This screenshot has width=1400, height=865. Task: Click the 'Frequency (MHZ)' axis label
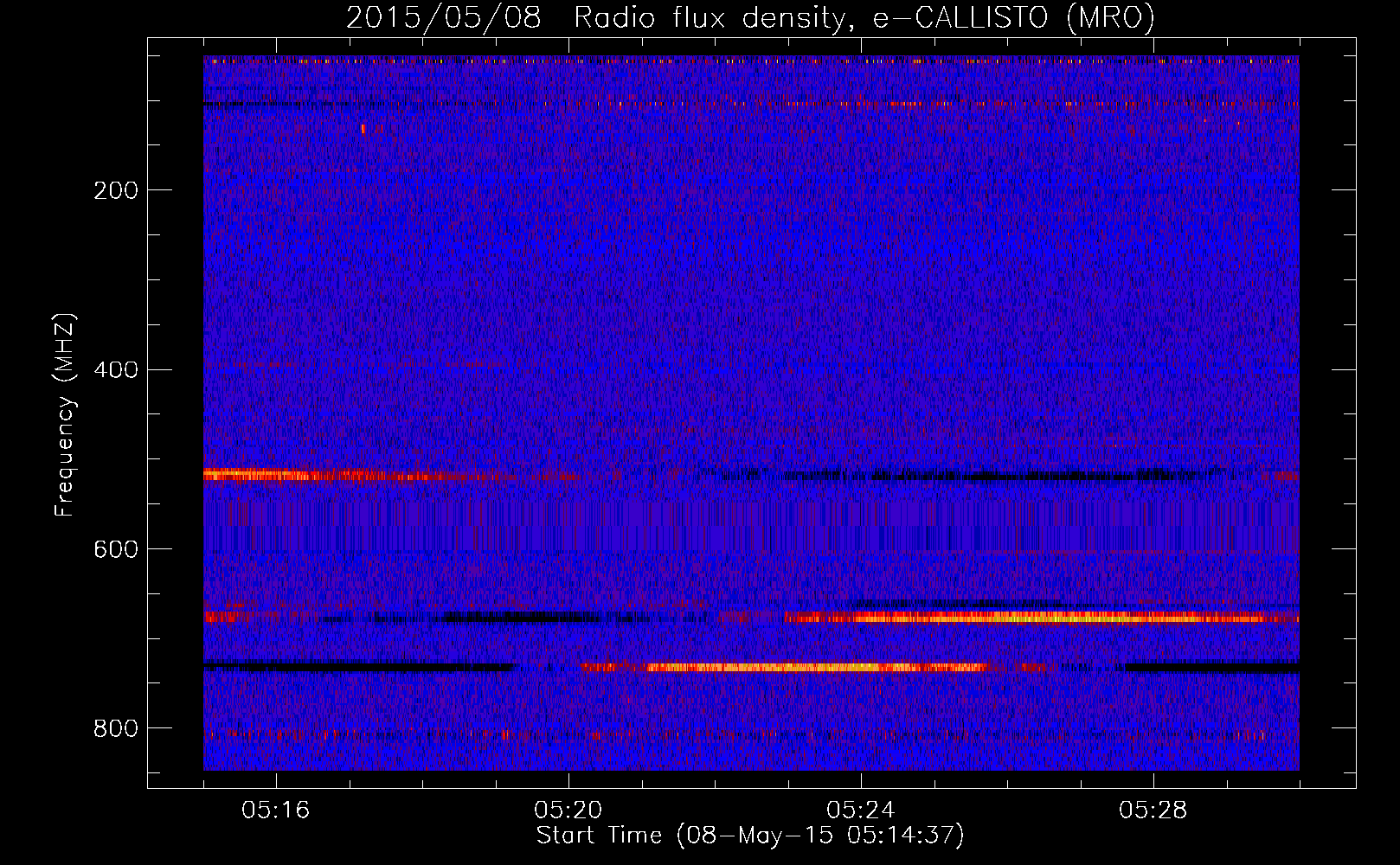click(65, 414)
